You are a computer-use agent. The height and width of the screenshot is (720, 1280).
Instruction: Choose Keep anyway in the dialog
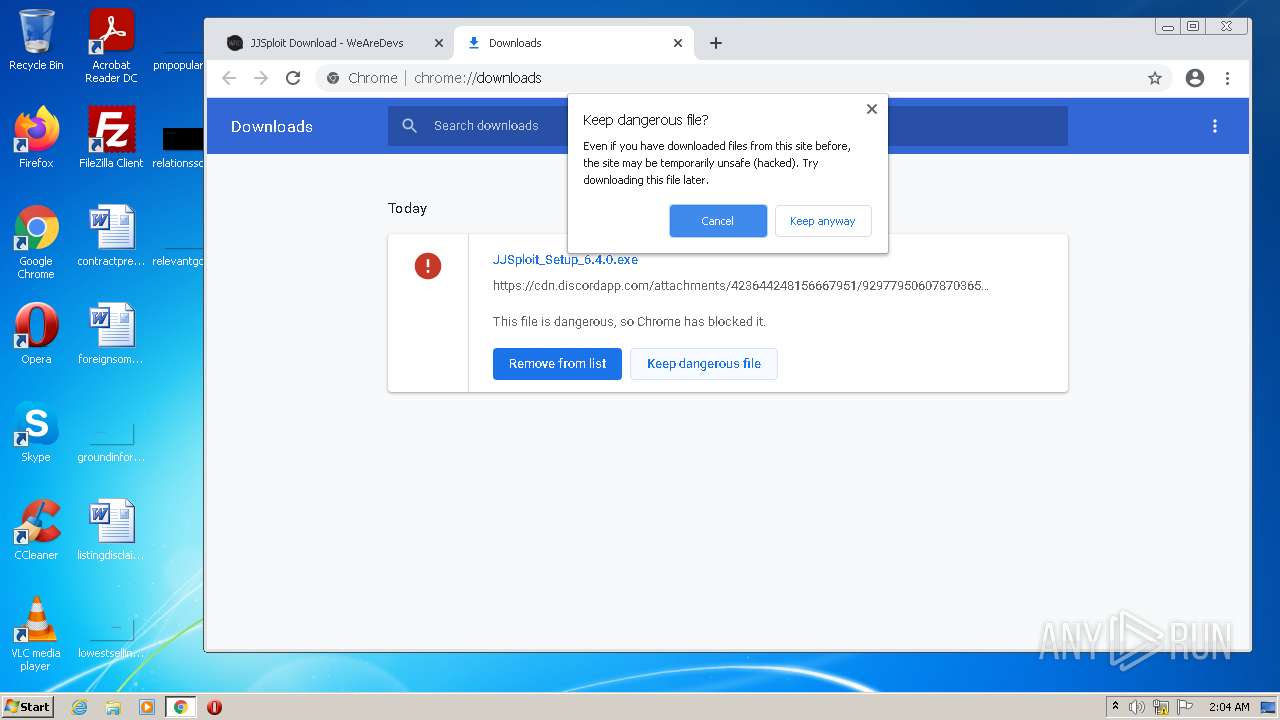tap(823, 221)
